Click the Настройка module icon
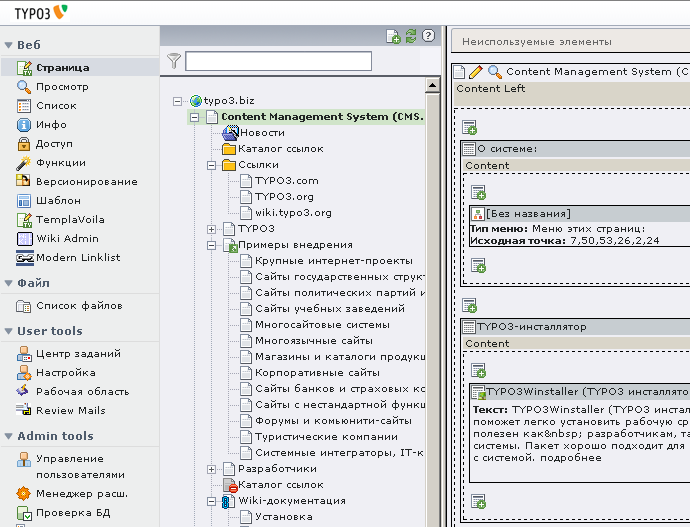Screen dimensions: 690x527 click(24, 373)
